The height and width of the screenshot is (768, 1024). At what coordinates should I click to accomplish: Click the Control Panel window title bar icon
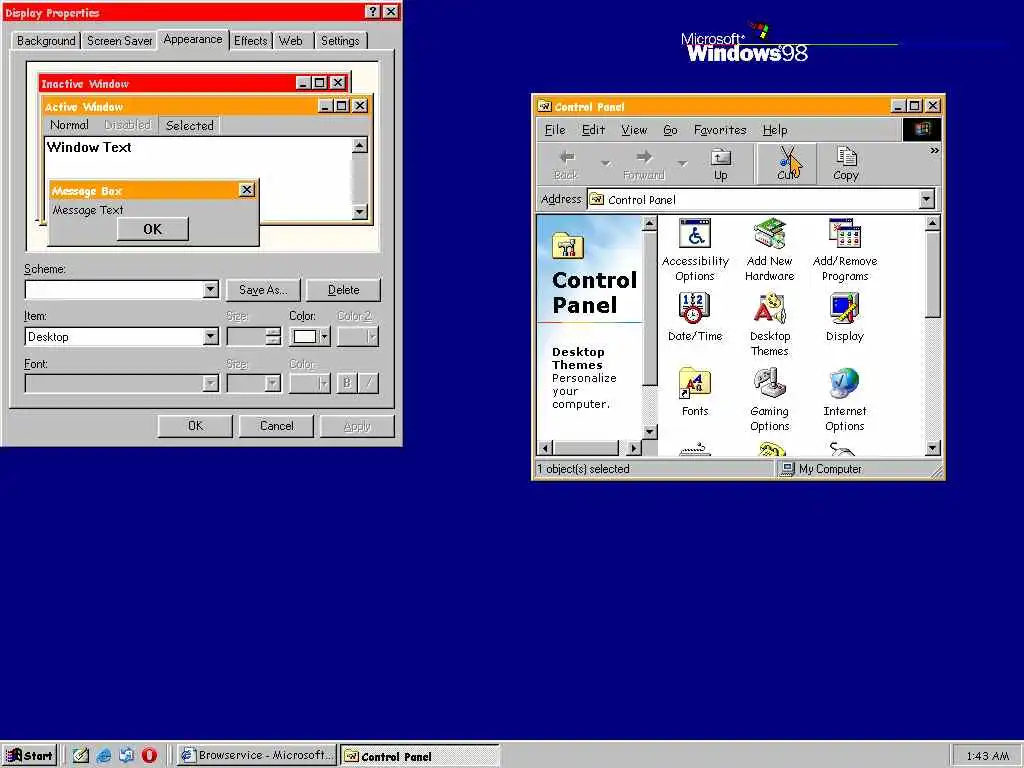point(544,106)
